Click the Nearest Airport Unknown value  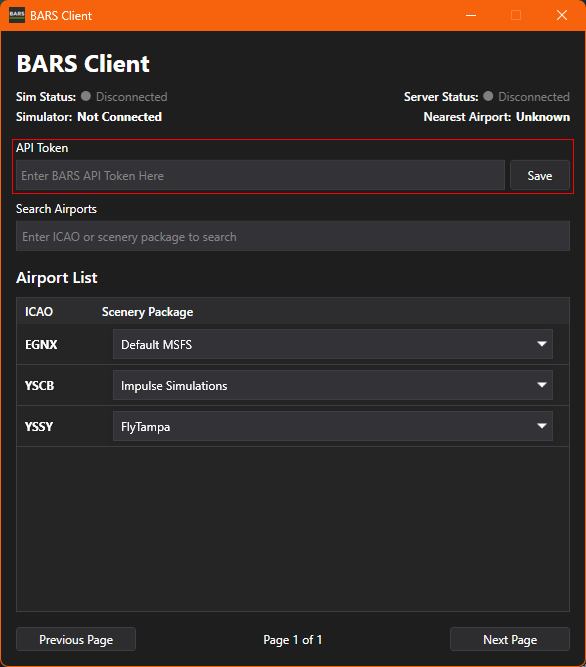tap(543, 117)
